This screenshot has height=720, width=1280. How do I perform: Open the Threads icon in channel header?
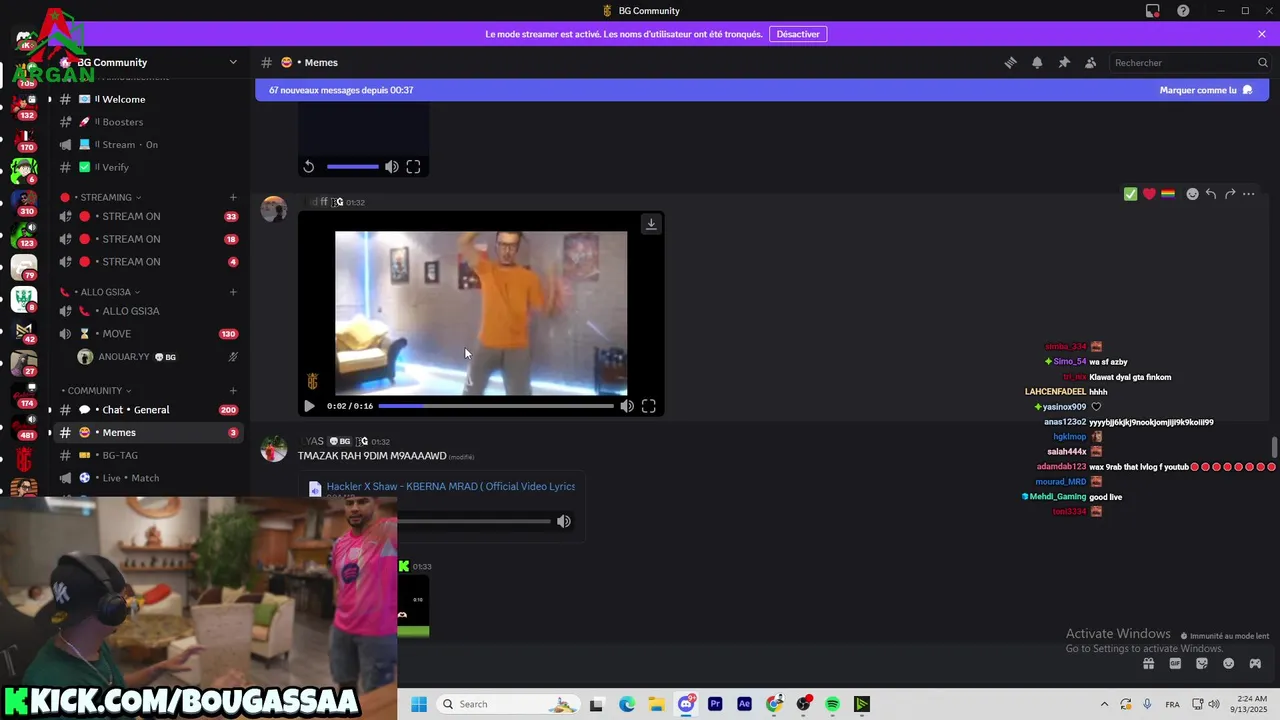pos(1010,62)
